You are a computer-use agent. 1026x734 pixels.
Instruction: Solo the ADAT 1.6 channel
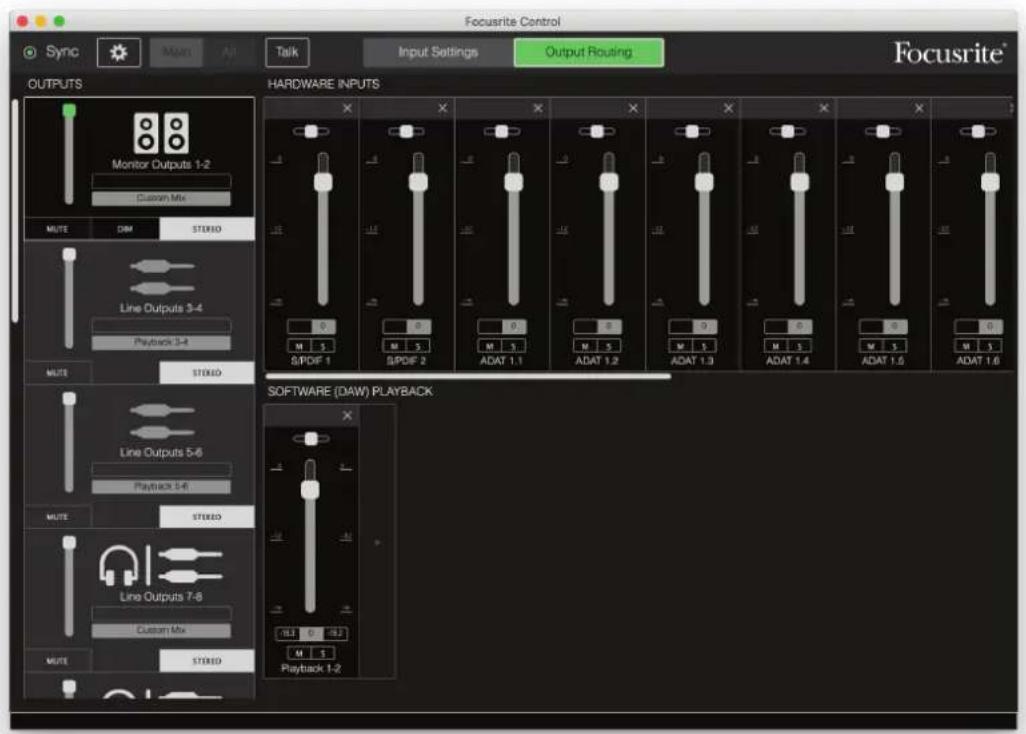point(990,346)
